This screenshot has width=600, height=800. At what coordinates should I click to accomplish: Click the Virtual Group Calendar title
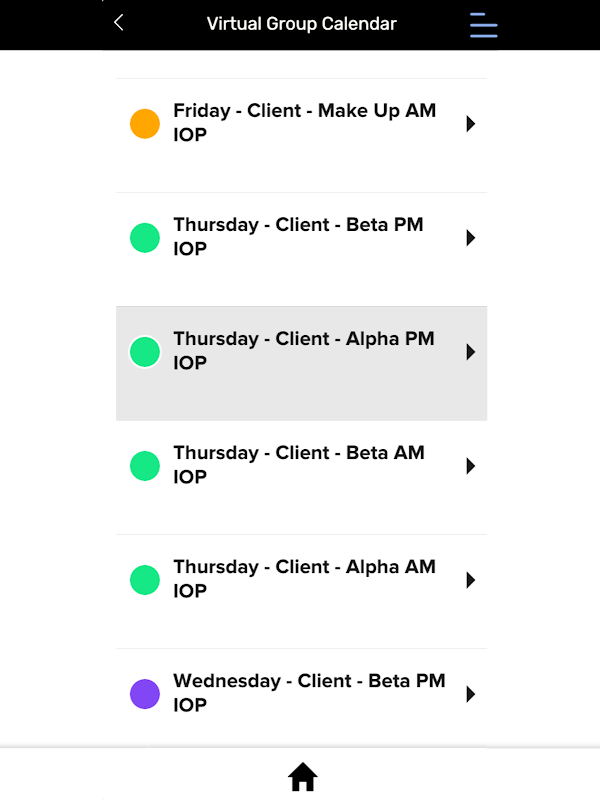click(x=301, y=24)
